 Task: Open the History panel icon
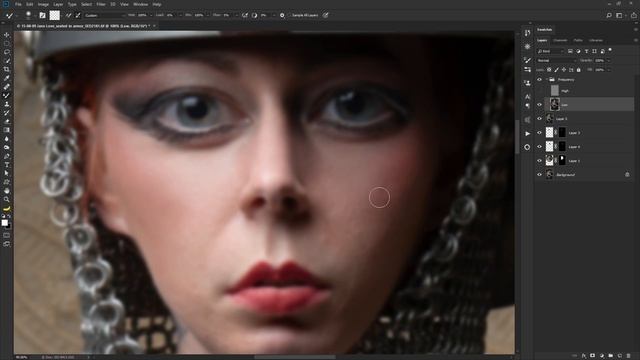click(527, 33)
